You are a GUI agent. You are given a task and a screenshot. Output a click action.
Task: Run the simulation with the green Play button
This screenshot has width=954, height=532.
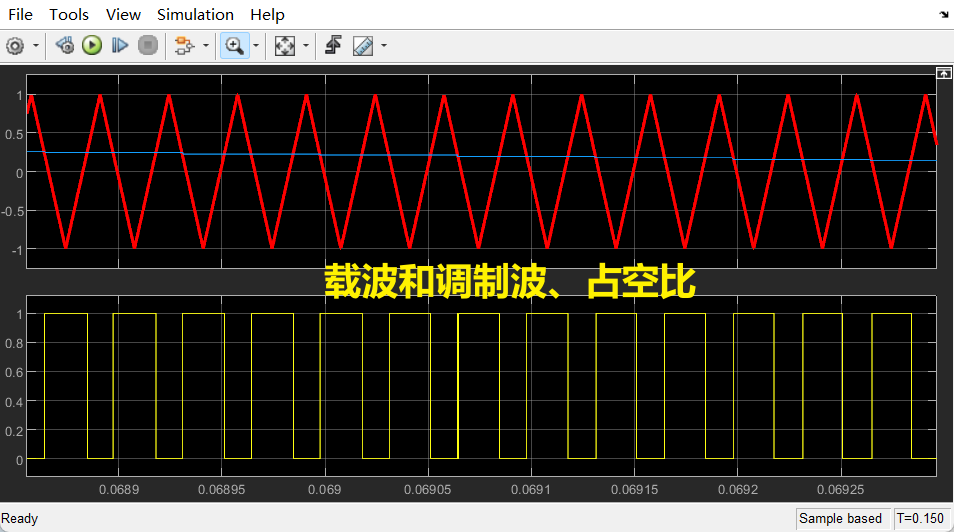click(92, 46)
